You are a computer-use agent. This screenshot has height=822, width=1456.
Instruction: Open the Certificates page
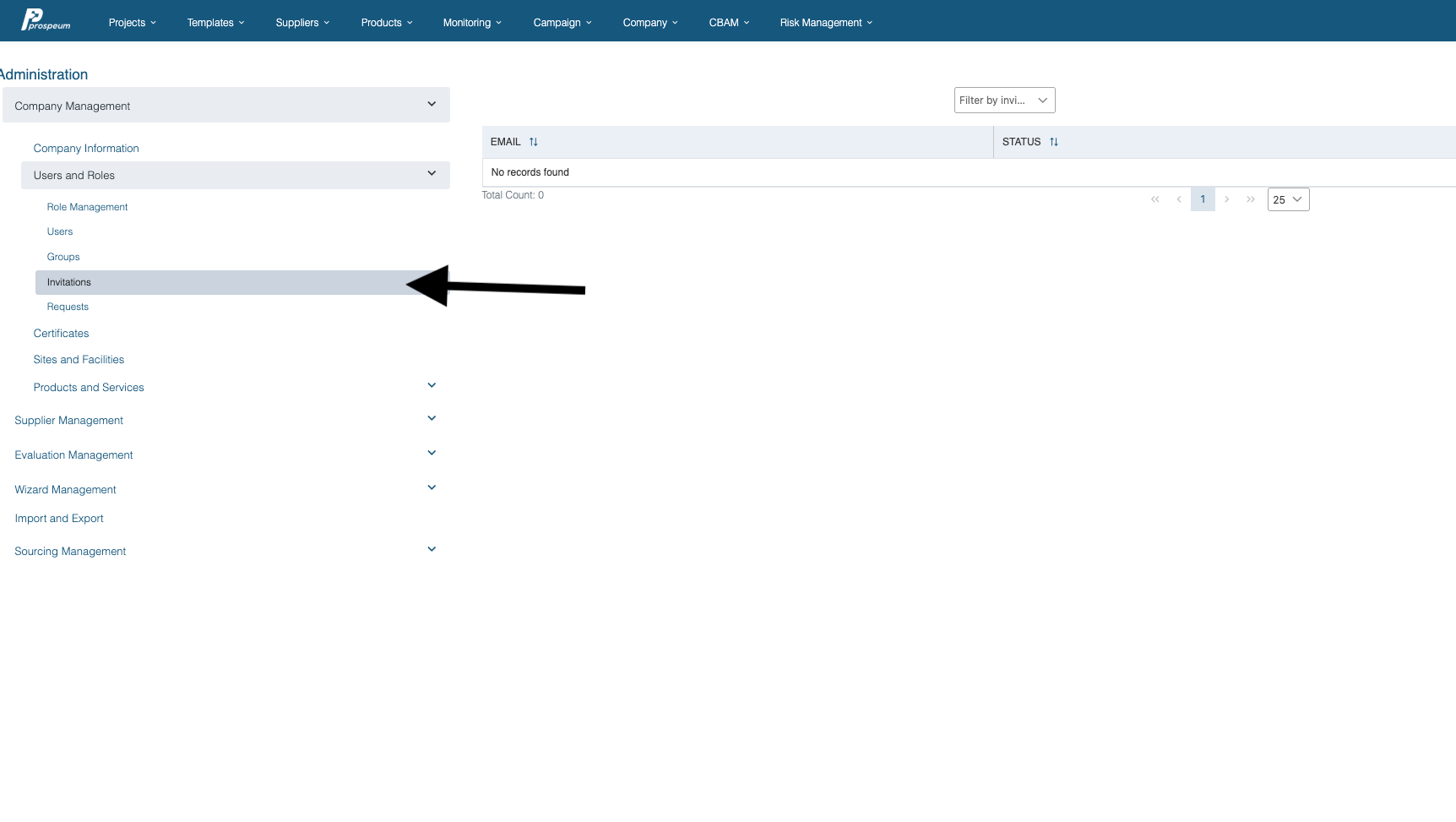(61, 334)
